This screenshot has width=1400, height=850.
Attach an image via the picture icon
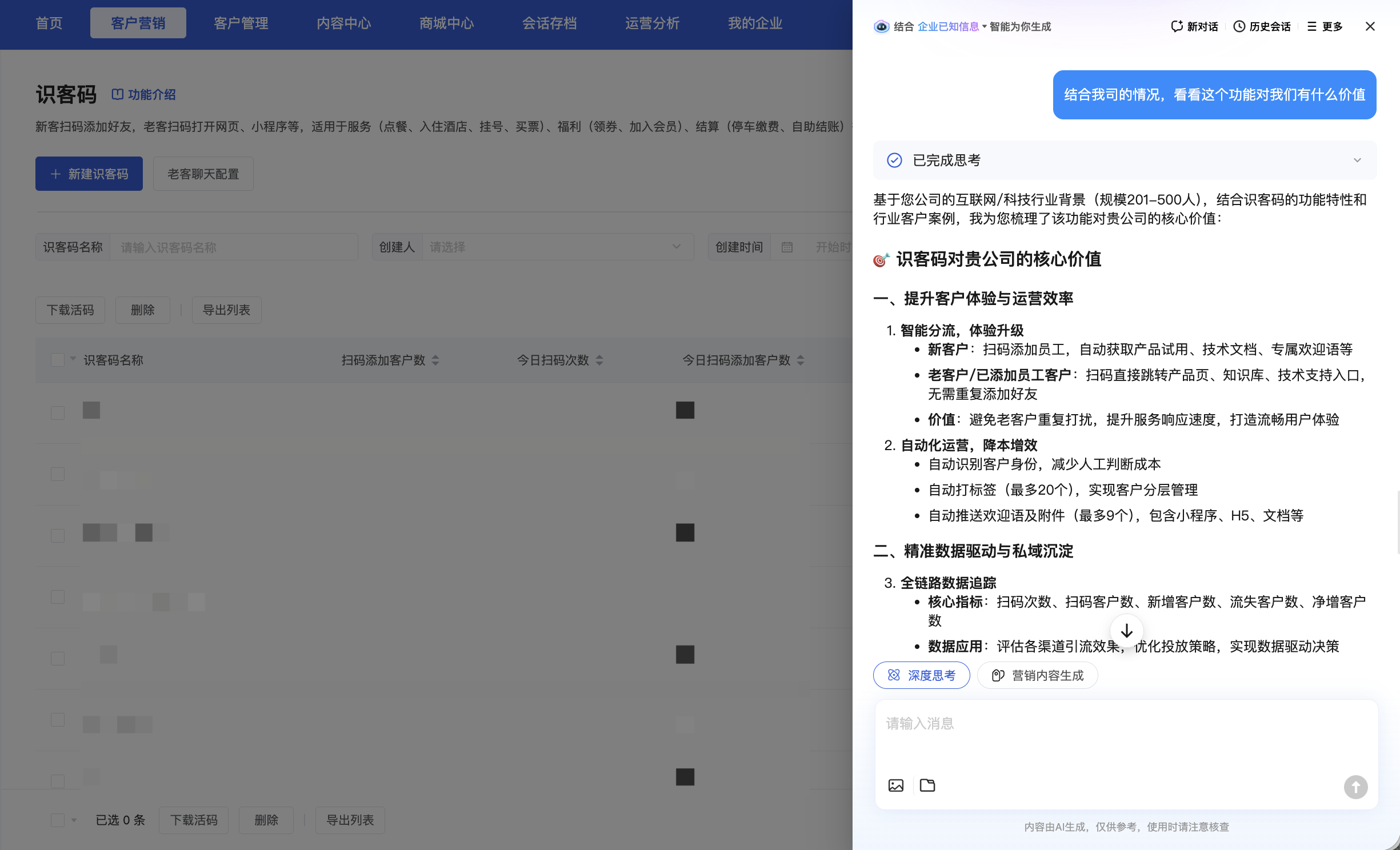coord(896,785)
